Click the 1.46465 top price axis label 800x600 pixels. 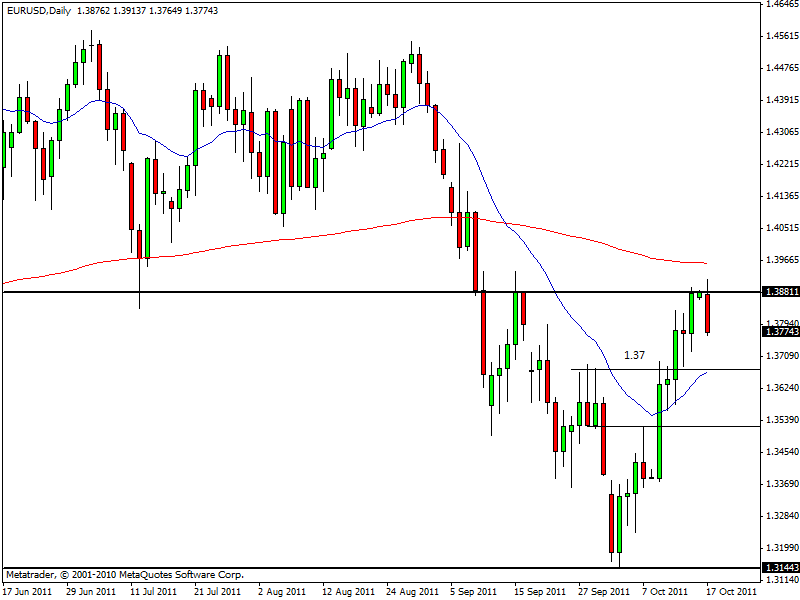point(780,4)
